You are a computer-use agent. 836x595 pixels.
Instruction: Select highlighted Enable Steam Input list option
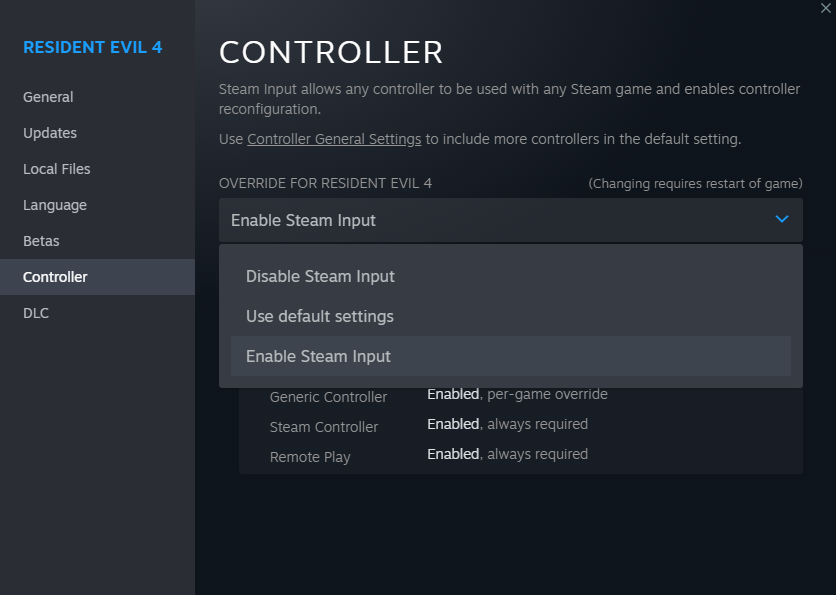(x=318, y=356)
